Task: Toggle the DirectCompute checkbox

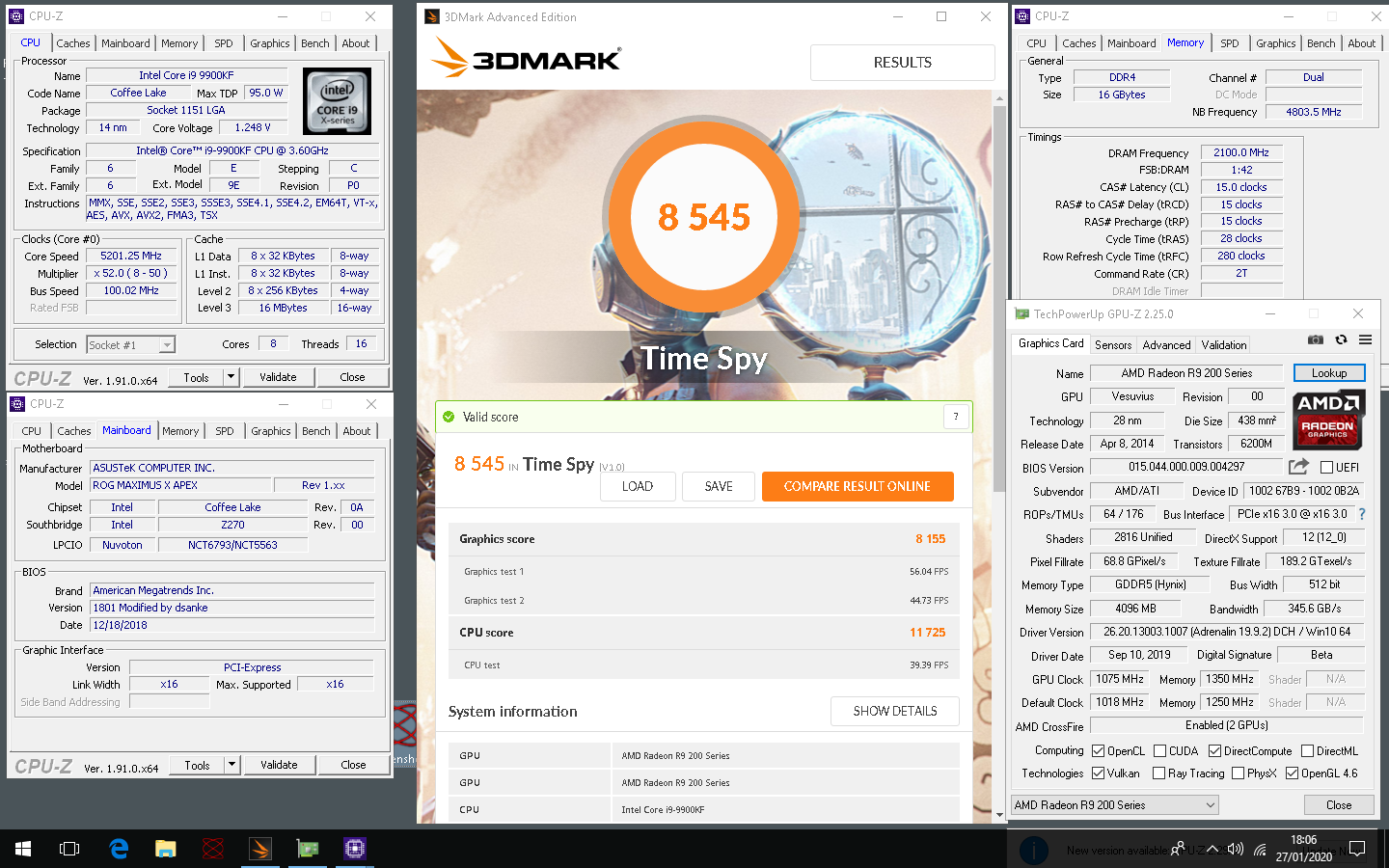Action: click(x=1214, y=751)
